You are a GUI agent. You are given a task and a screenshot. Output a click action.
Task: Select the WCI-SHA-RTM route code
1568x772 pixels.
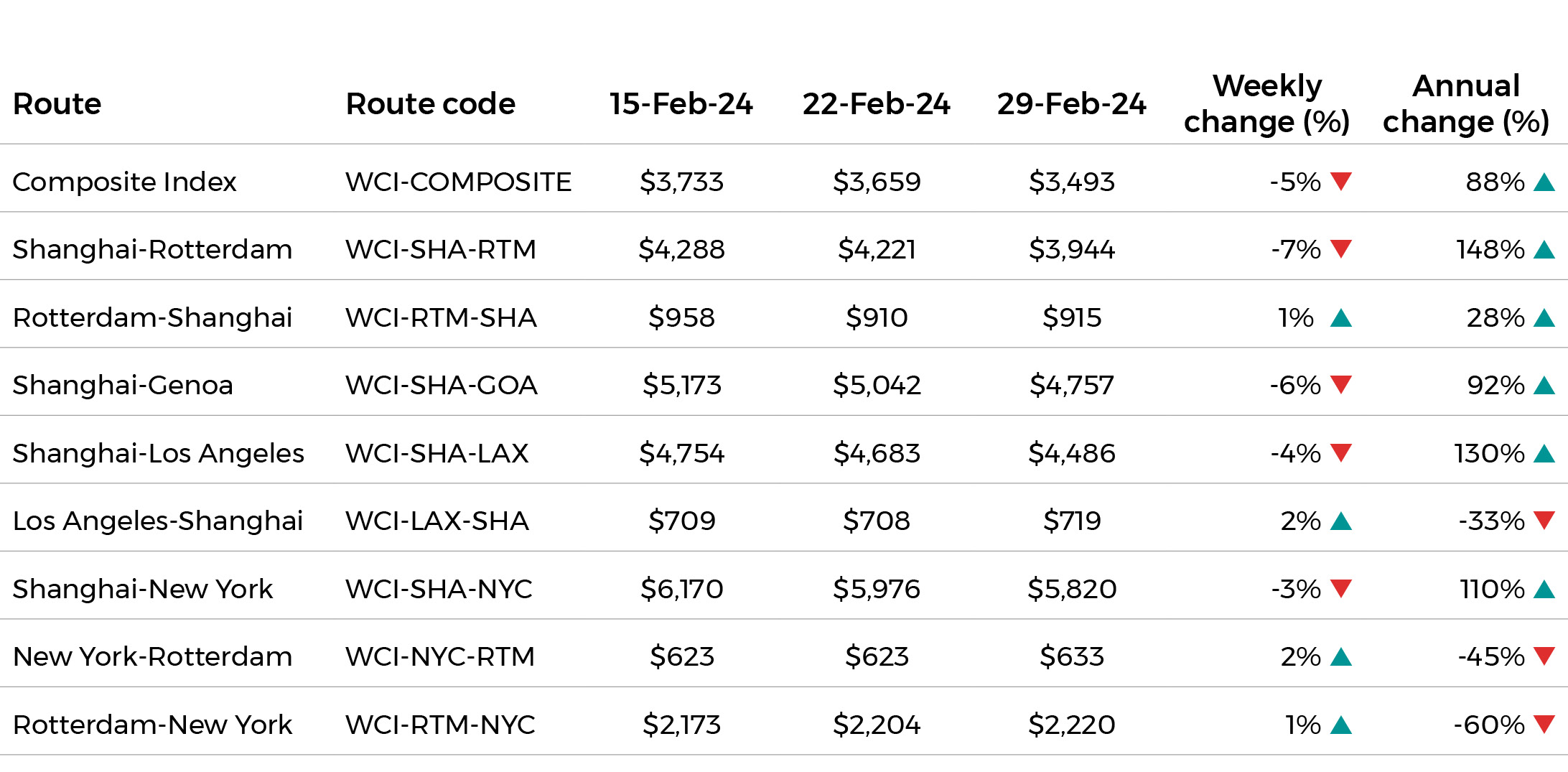point(440,250)
